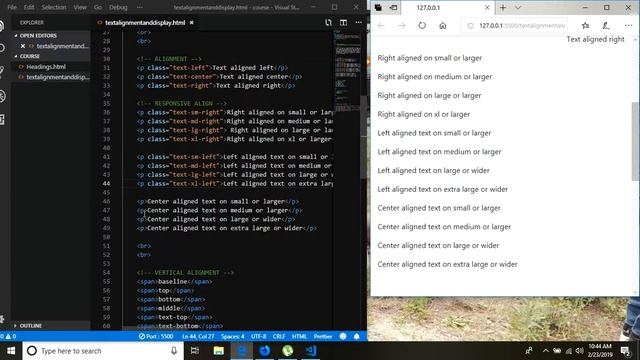
Task: Open Firefox from the taskbar
Action: pyautogui.click(x=264, y=351)
